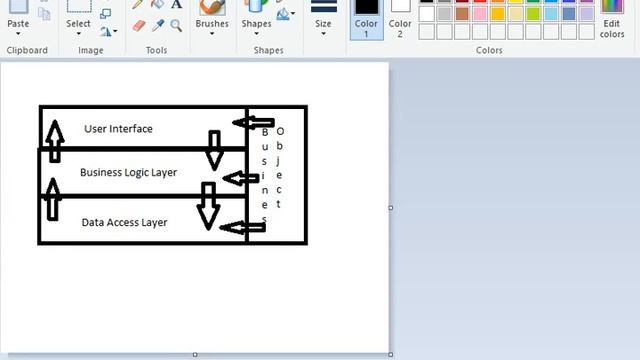640x360 pixels.
Task: Open the Edit colors dialog
Action: pos(612,19)
